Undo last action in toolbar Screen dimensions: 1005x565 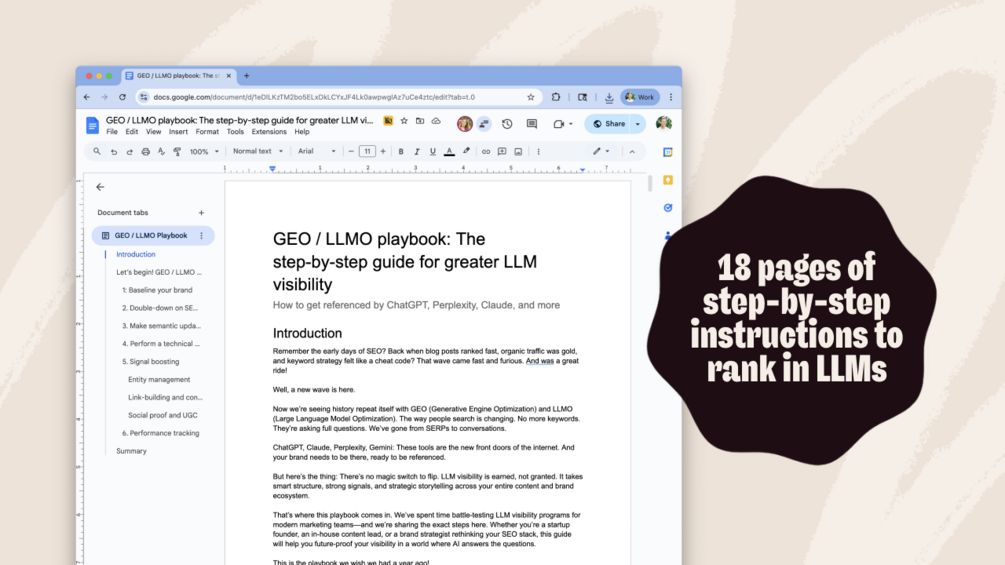coord(113,152)
